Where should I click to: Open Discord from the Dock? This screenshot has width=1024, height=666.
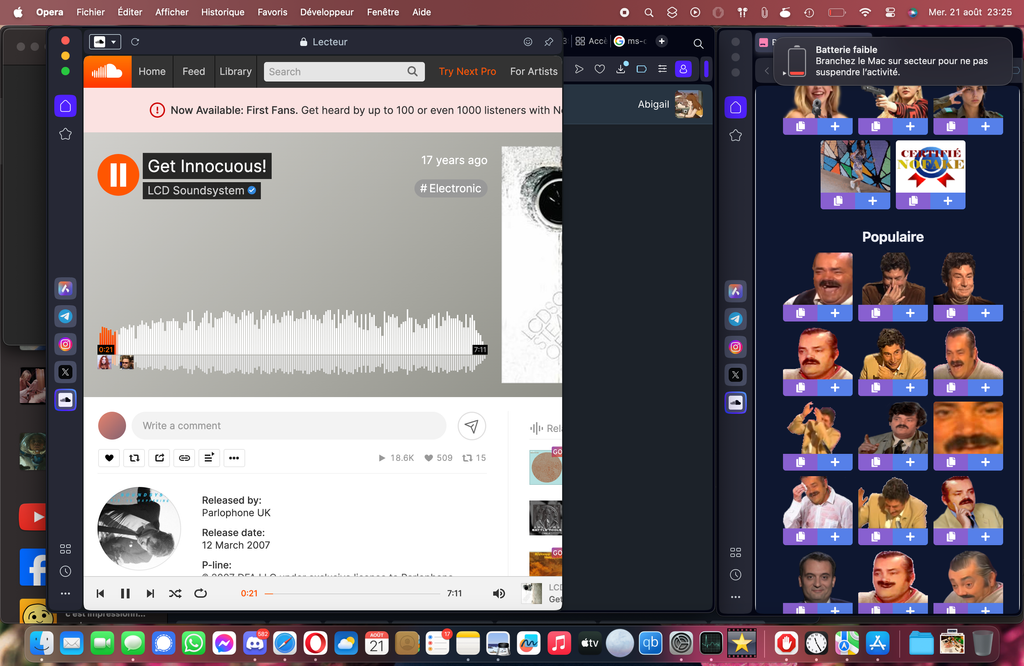pos(255,644)
